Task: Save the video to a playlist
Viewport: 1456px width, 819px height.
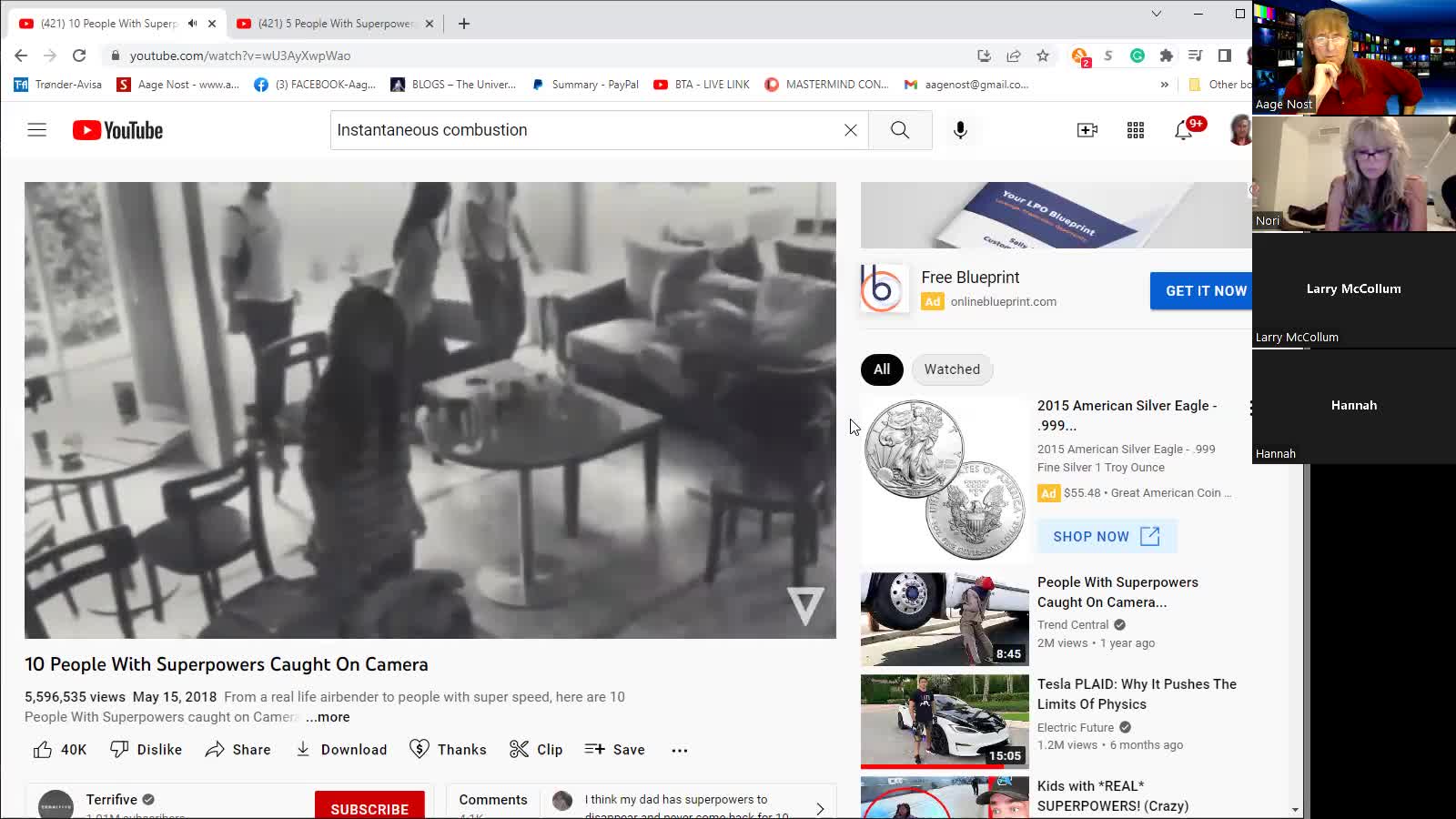Action: 615,749
